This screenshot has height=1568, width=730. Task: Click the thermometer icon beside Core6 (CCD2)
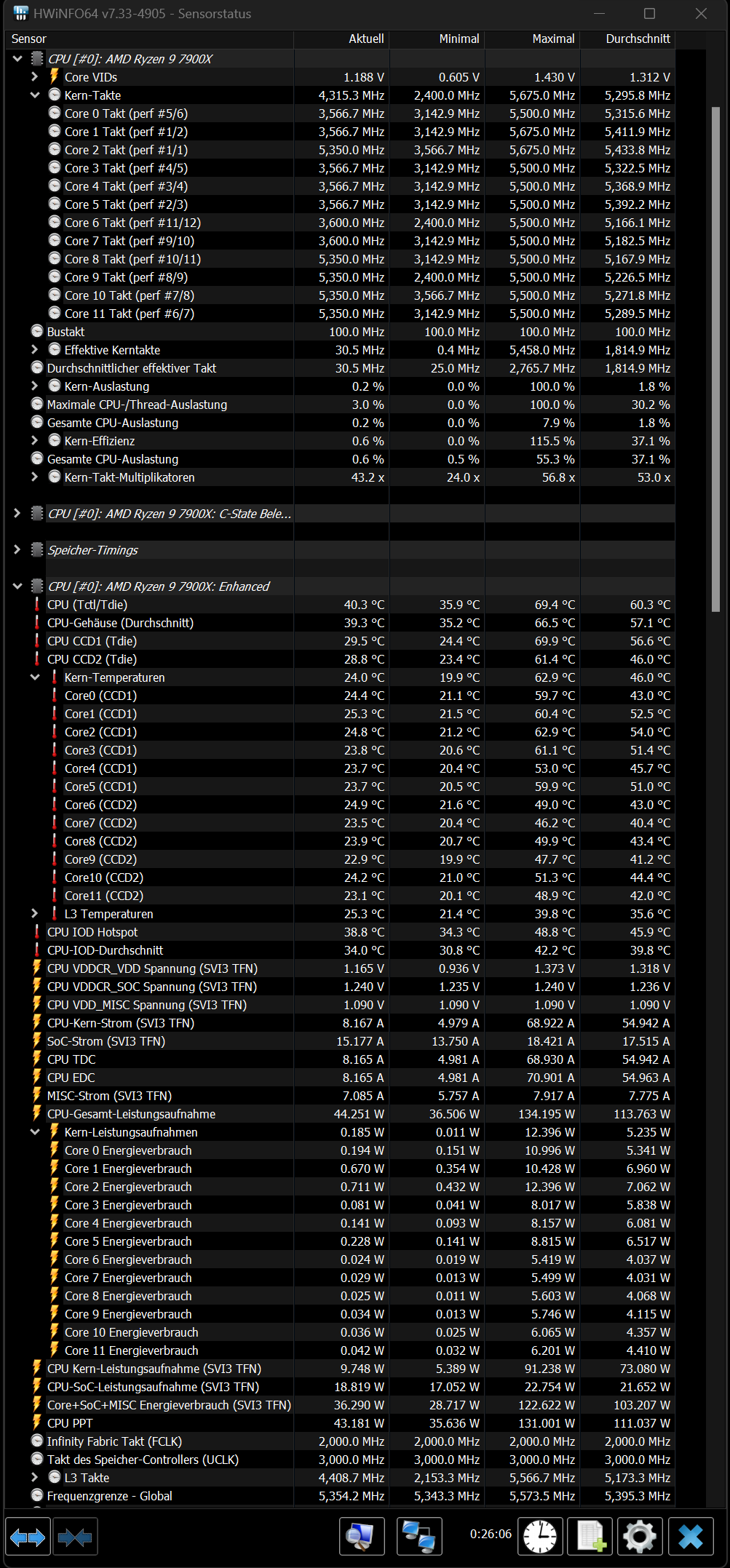click(x=54, y=804)
